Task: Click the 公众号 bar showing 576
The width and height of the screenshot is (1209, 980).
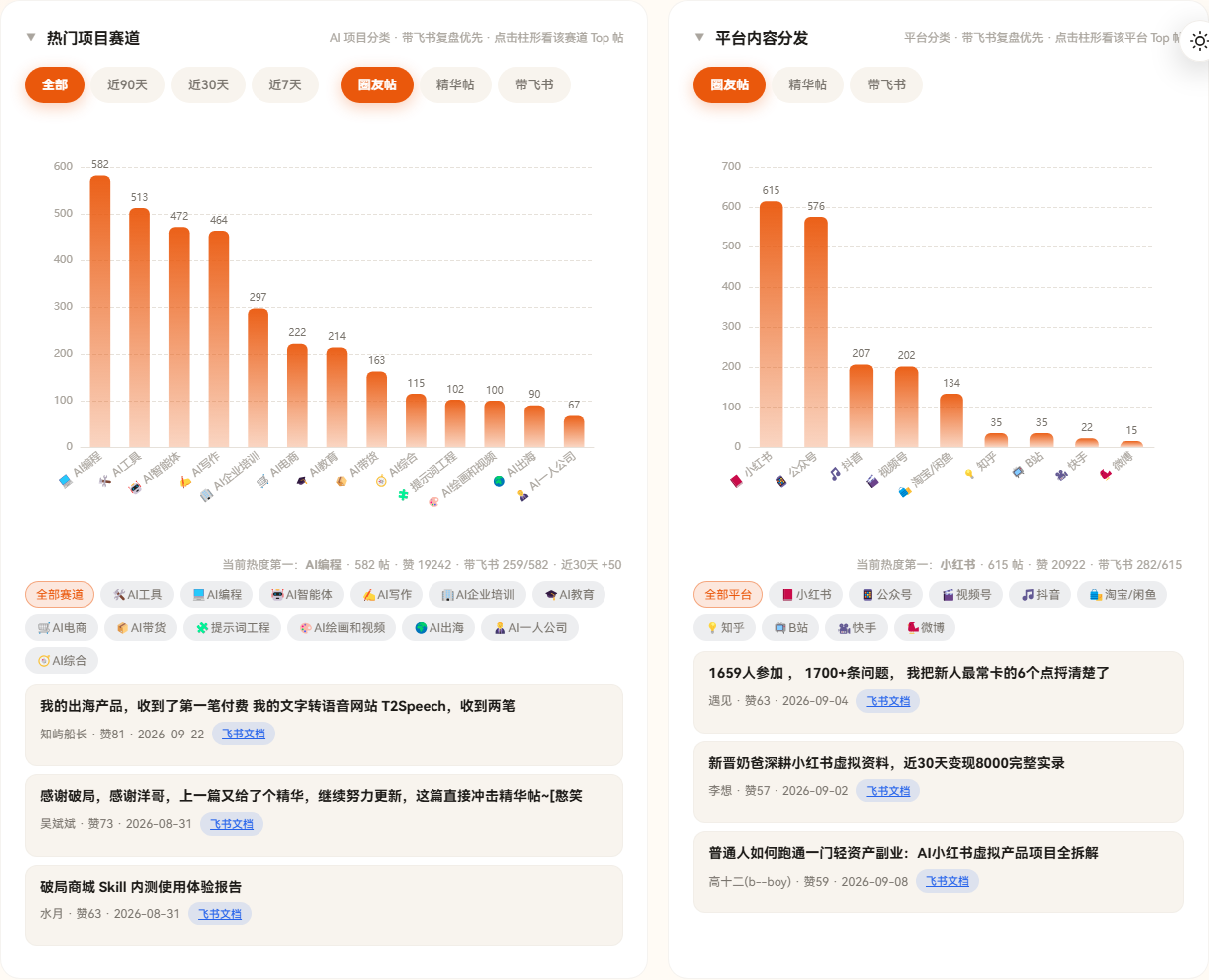Action: (816, 332)
